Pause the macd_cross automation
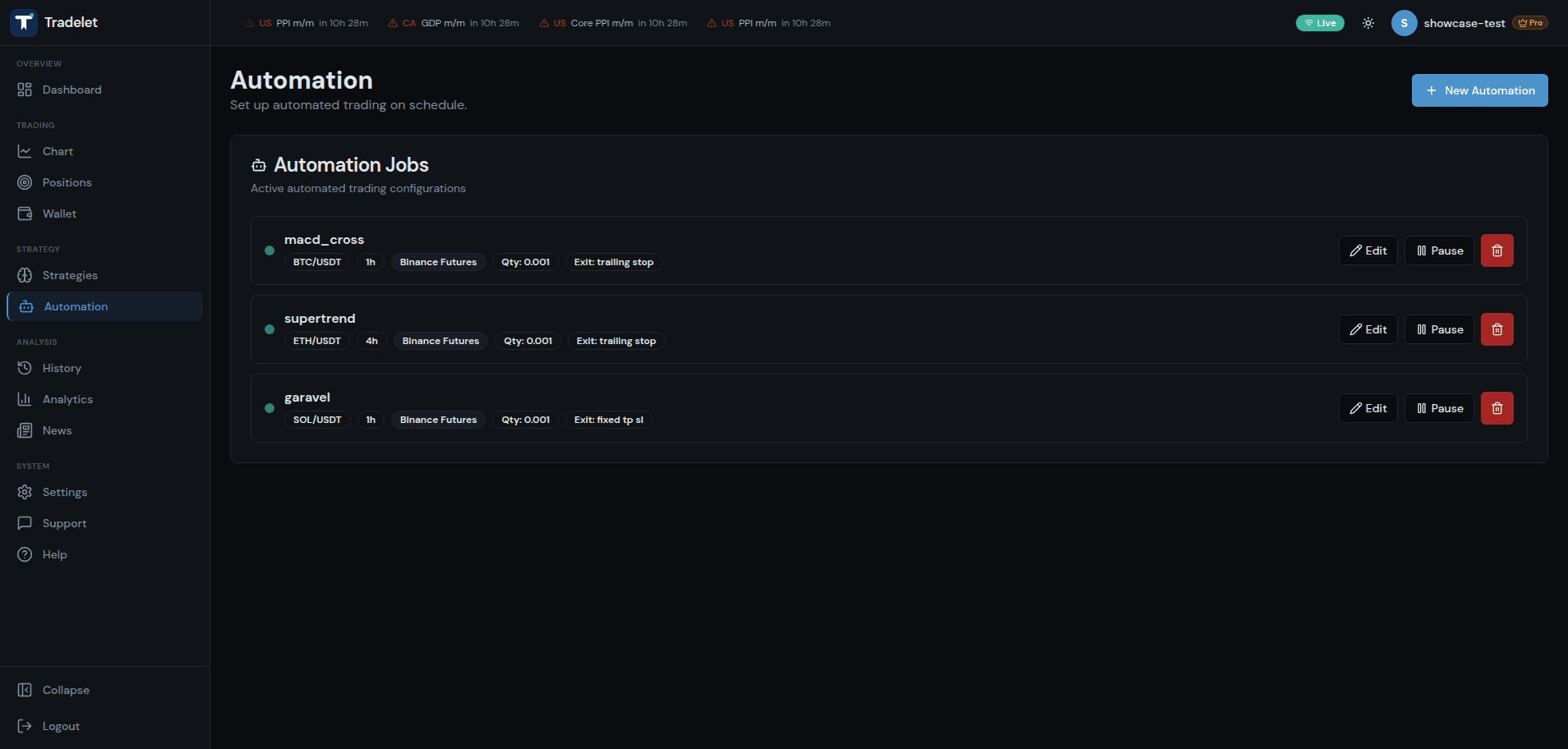This screenshot has height=749, width=1568. (x=1439, y=250)
